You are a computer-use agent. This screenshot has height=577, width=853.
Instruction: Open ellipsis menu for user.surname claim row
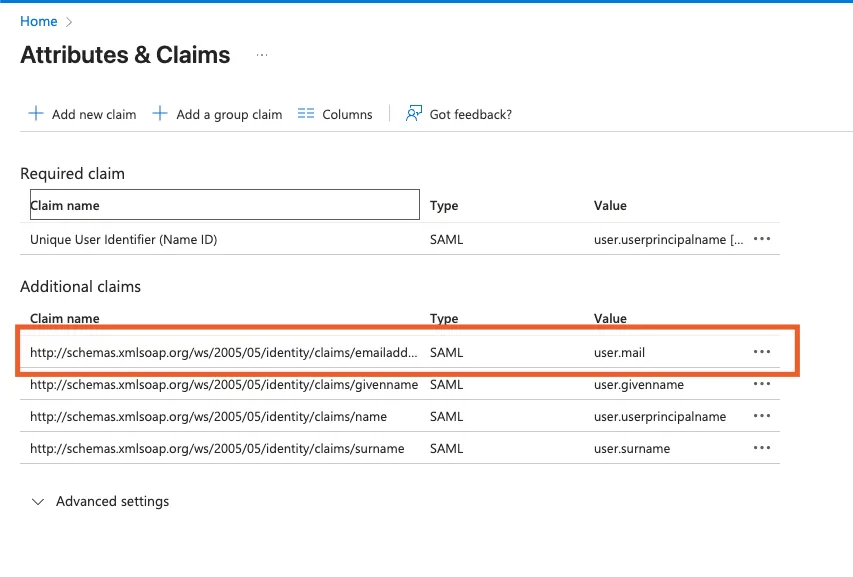(x=762, y=448)
